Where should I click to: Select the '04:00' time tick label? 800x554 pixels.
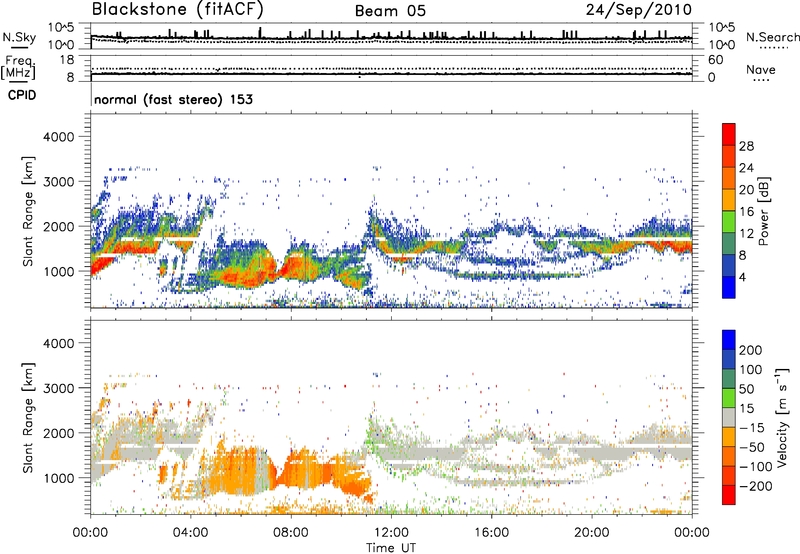click(190, 533)
